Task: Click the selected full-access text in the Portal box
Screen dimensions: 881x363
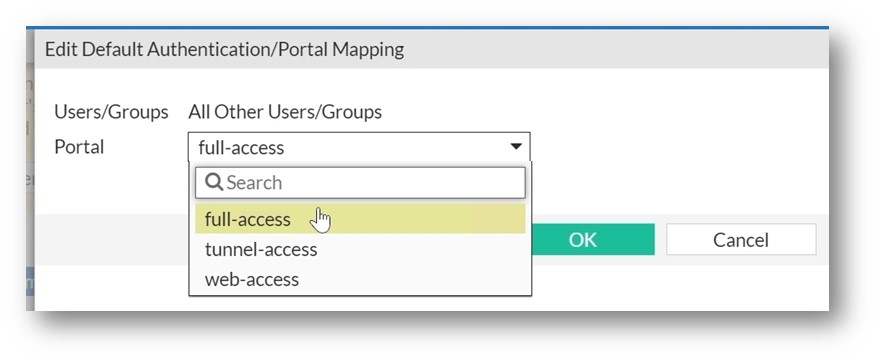Action: coord(241,148)
